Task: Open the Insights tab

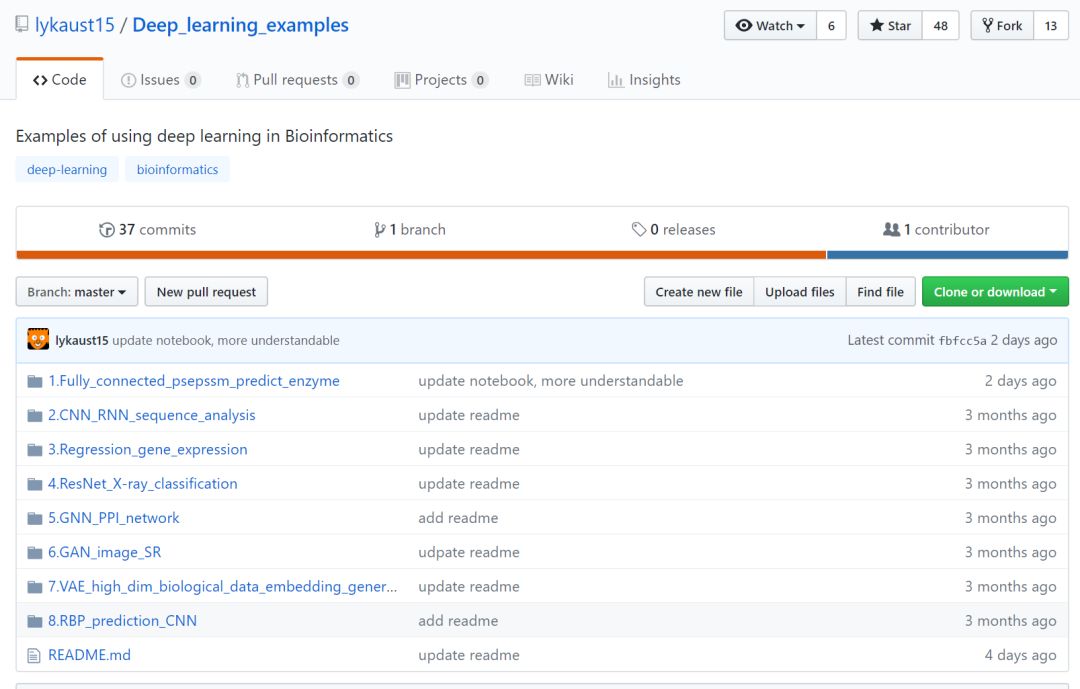Action: [644, 80]
